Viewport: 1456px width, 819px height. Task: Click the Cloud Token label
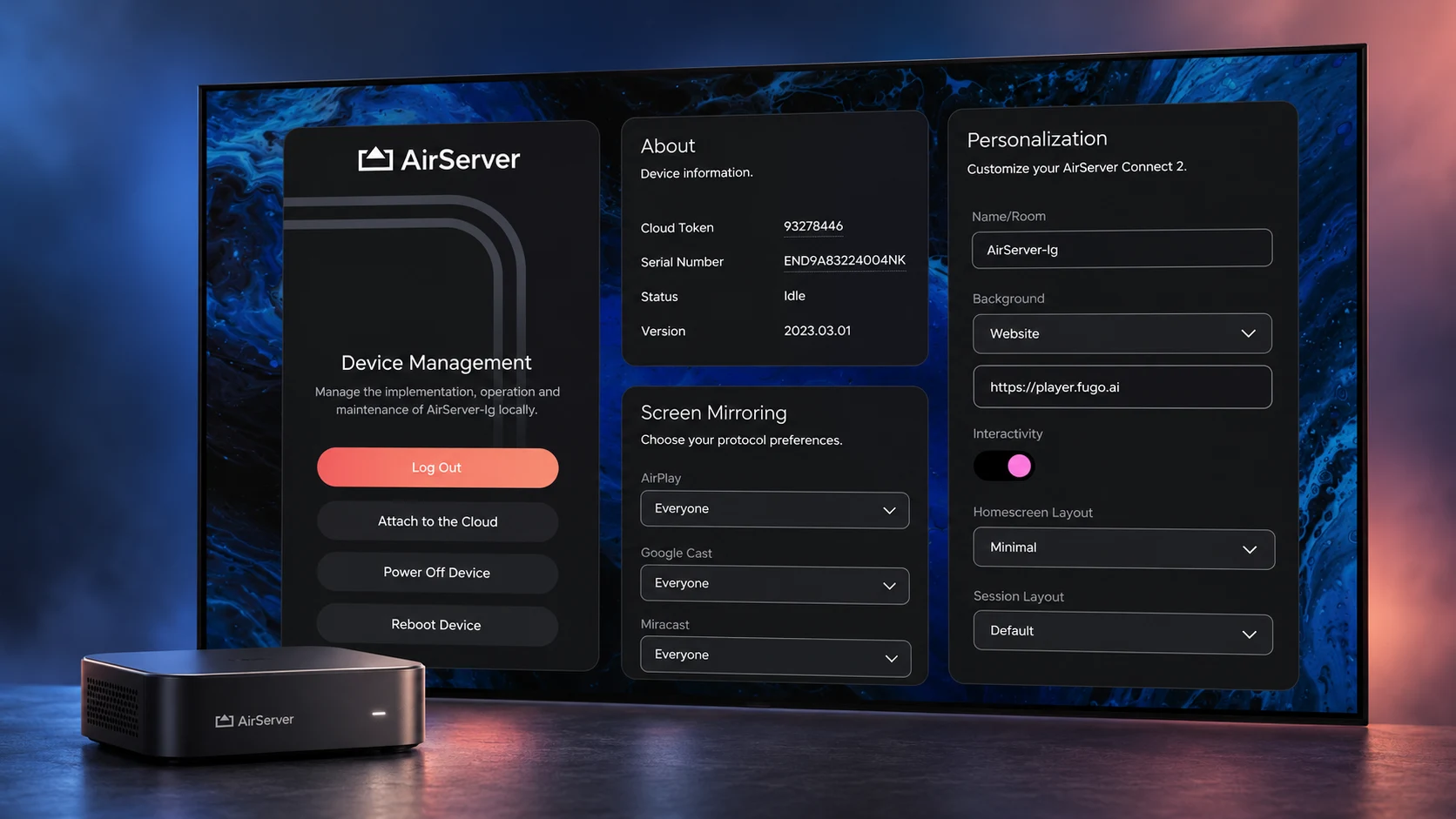677,228
